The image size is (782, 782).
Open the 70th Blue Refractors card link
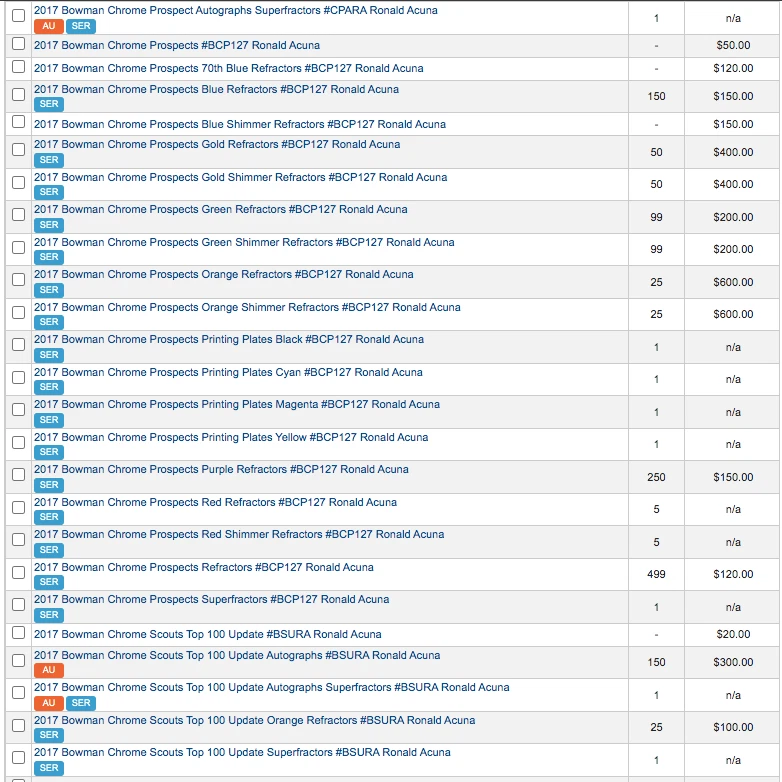pyautogui.click(x=228, y=68)
